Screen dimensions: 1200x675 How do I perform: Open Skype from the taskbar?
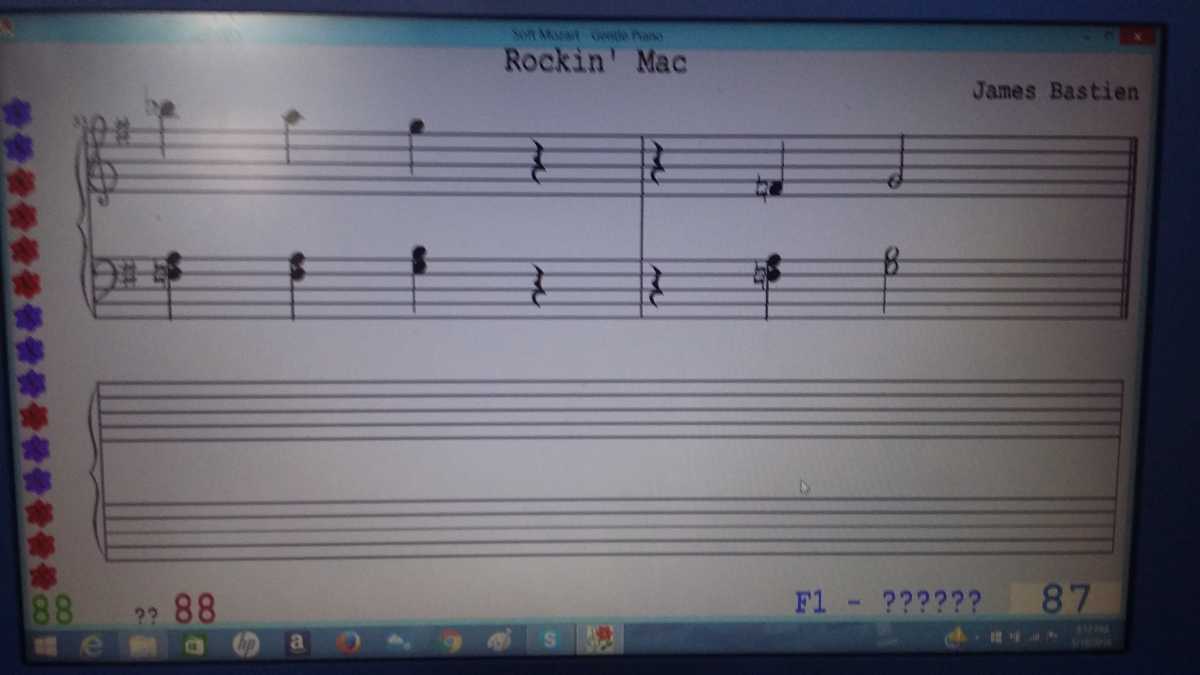click(549, 640)
